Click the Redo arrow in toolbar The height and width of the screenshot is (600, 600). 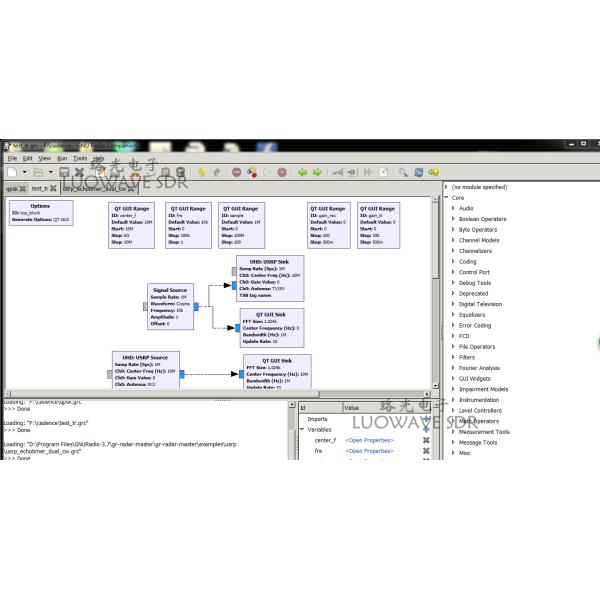point(215,172)
